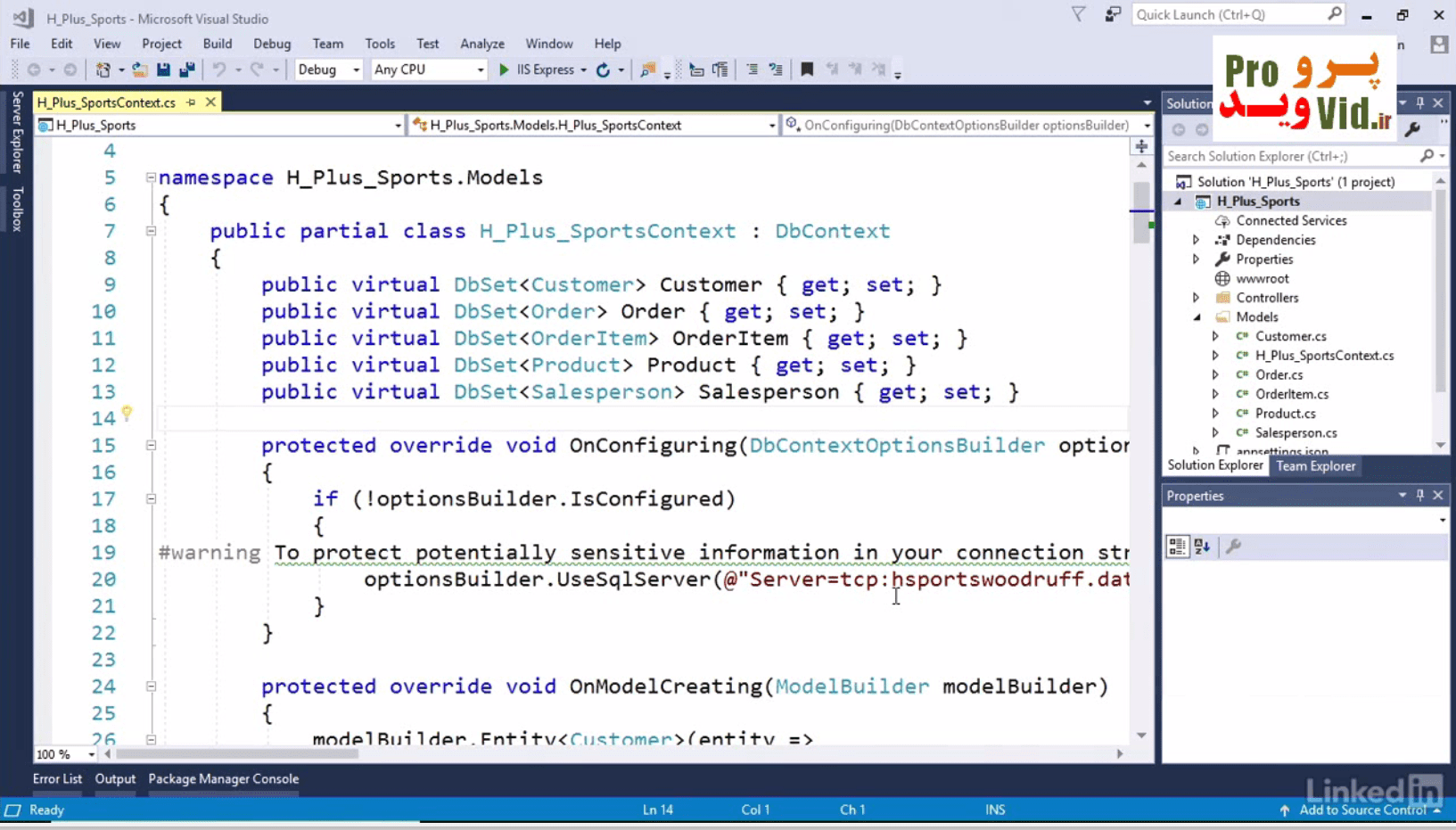Click the Redo toolbar icon
Image resolution: width=1456 pixels, height=830 pixels.
tap(257, 70)
